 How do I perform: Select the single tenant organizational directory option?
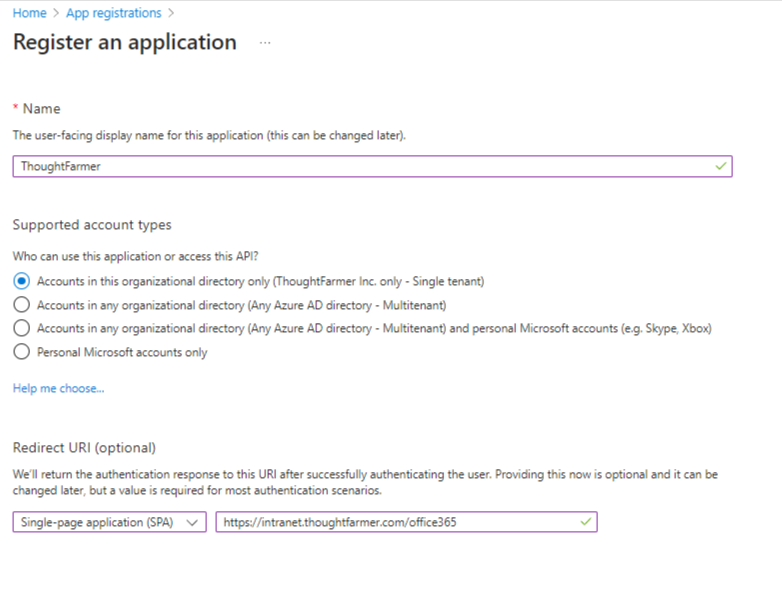click(x=21, y=281)
